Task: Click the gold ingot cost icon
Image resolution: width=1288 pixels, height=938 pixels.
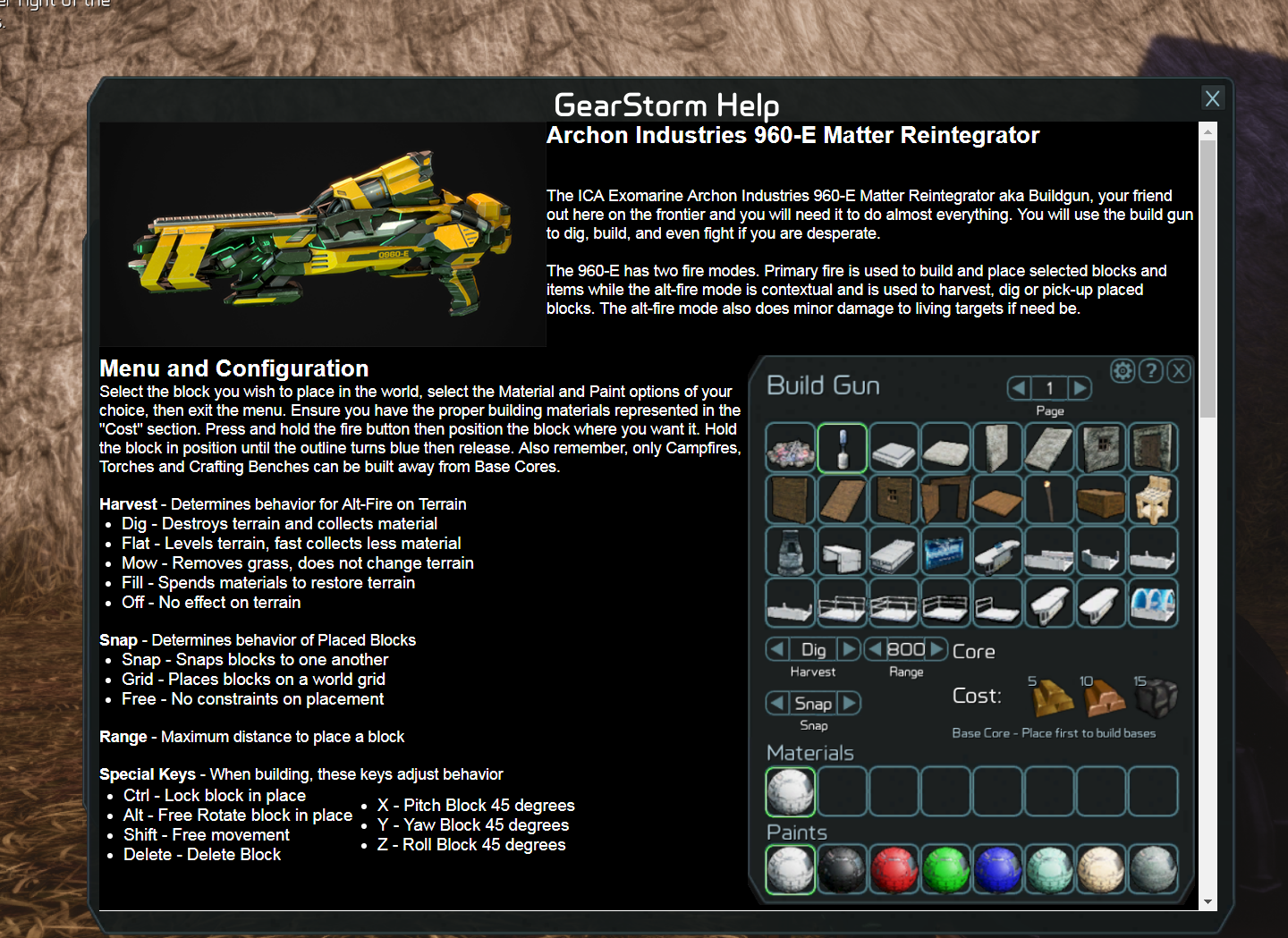Action: pyautogui.click(x=1053, y=697)
